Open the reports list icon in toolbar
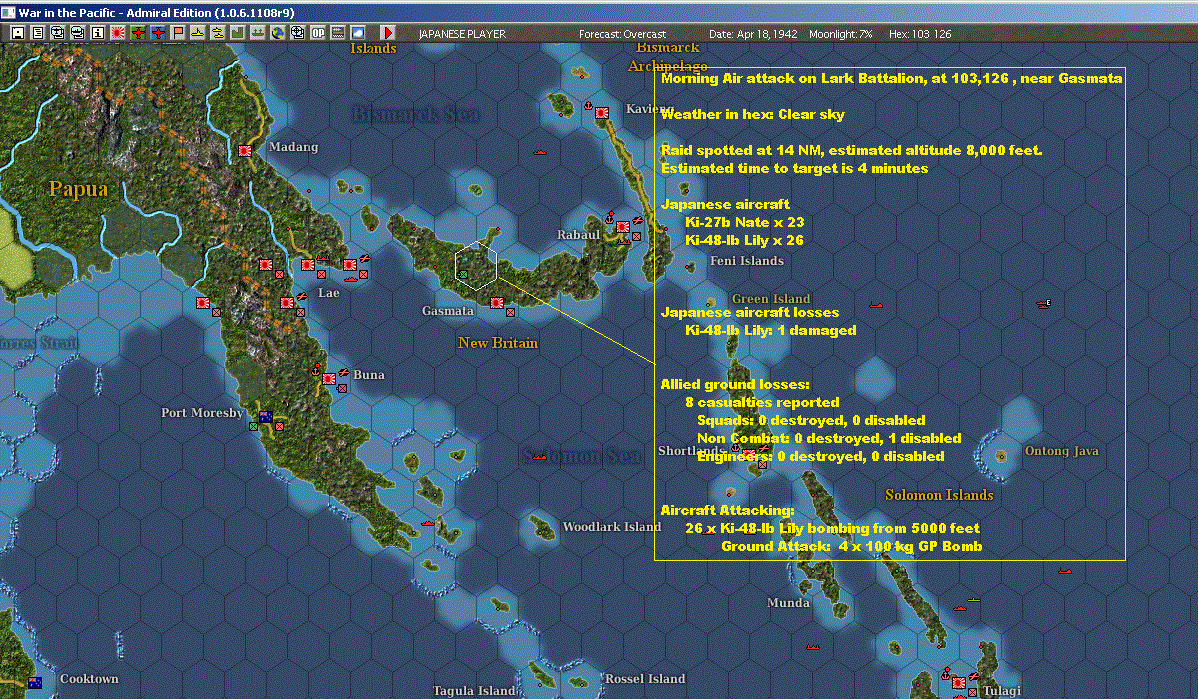1198x699 pixels. tap(37, 33)
